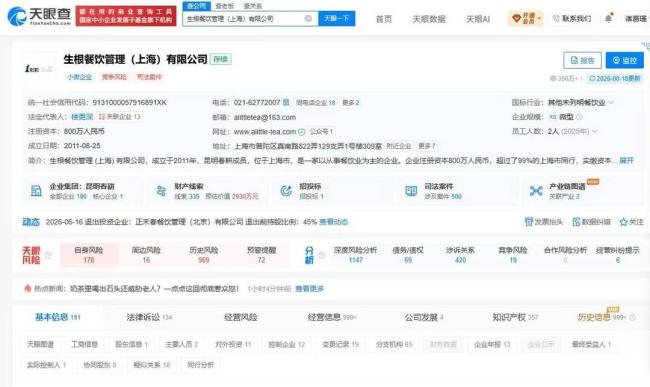Switch to the 知识产权 tab
Image resolution: width=650 pixels, height=387 pixels.
click(x=515, y=317)
